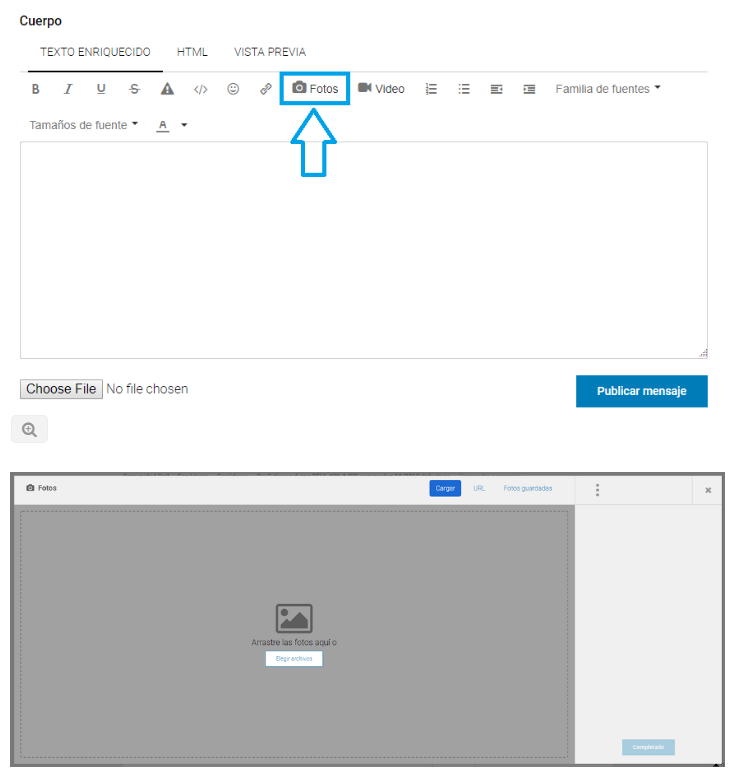Switch to the HTML tab
Screen dimensions: 735x778
tap(192, 52)
